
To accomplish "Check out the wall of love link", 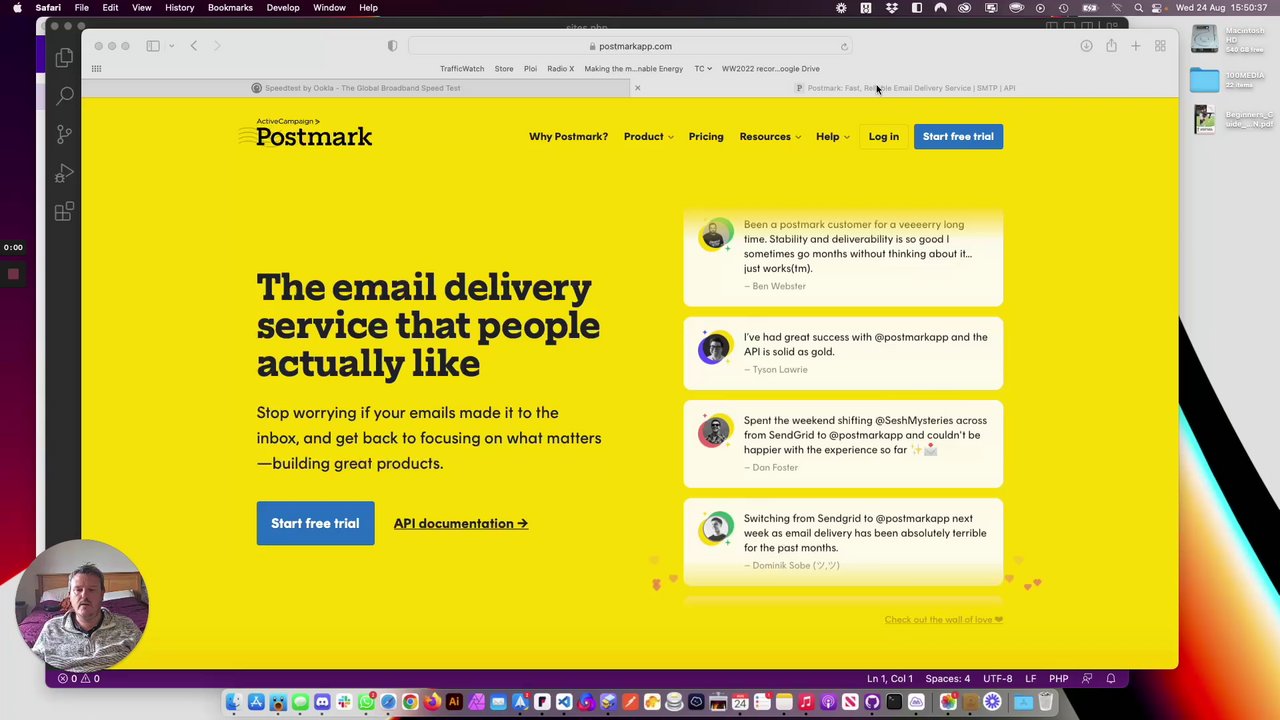I will click(944, 620).
